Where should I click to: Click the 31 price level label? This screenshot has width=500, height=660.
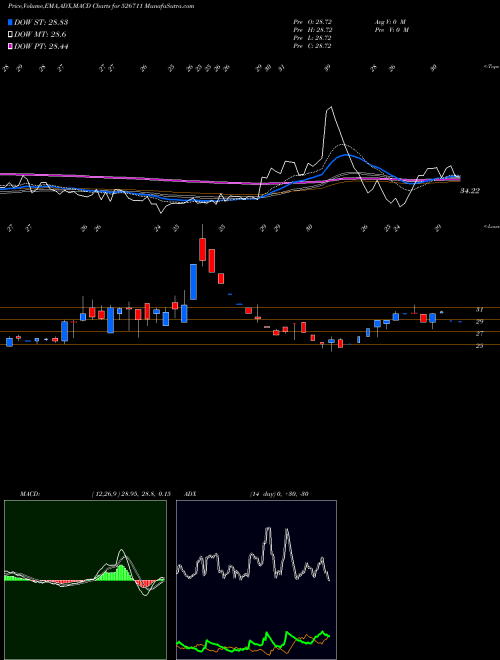[x=479, y=310]
